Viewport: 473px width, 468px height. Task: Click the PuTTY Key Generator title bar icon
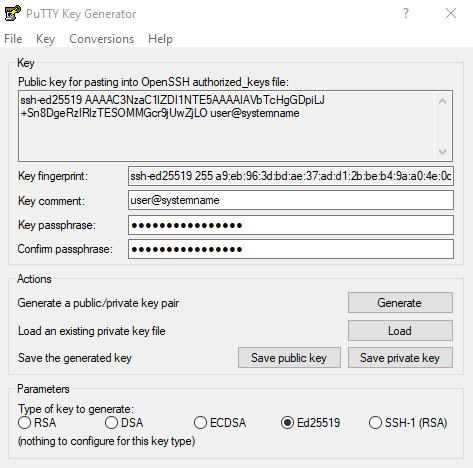tap(13, 13)
